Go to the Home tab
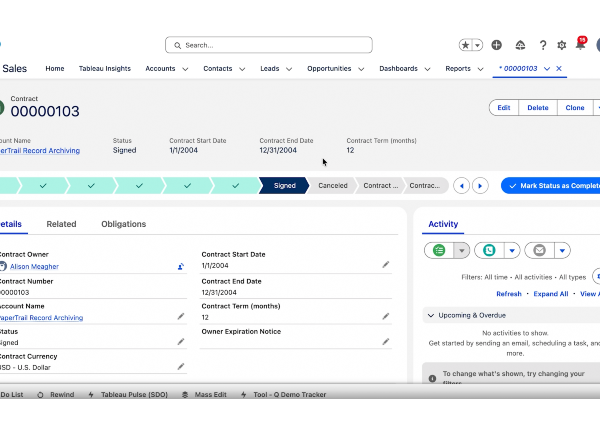The image size is (600, 433). tap(55, 68)
